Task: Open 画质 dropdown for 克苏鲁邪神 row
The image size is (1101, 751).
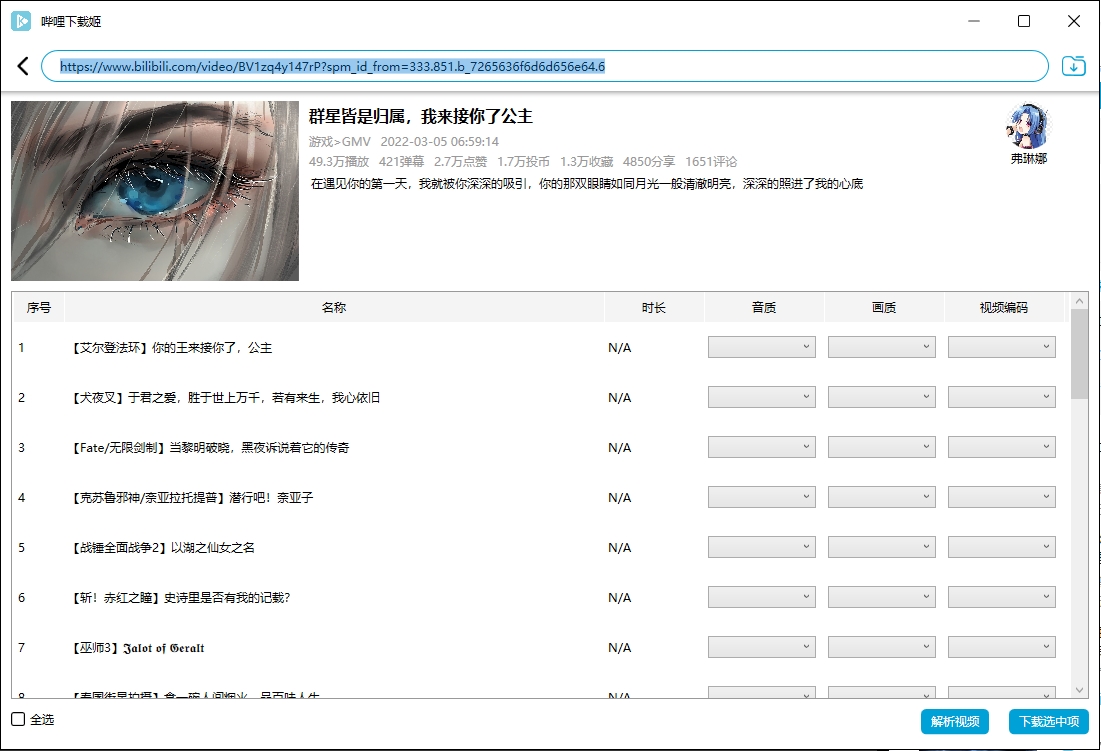Action: pos(882,497)
